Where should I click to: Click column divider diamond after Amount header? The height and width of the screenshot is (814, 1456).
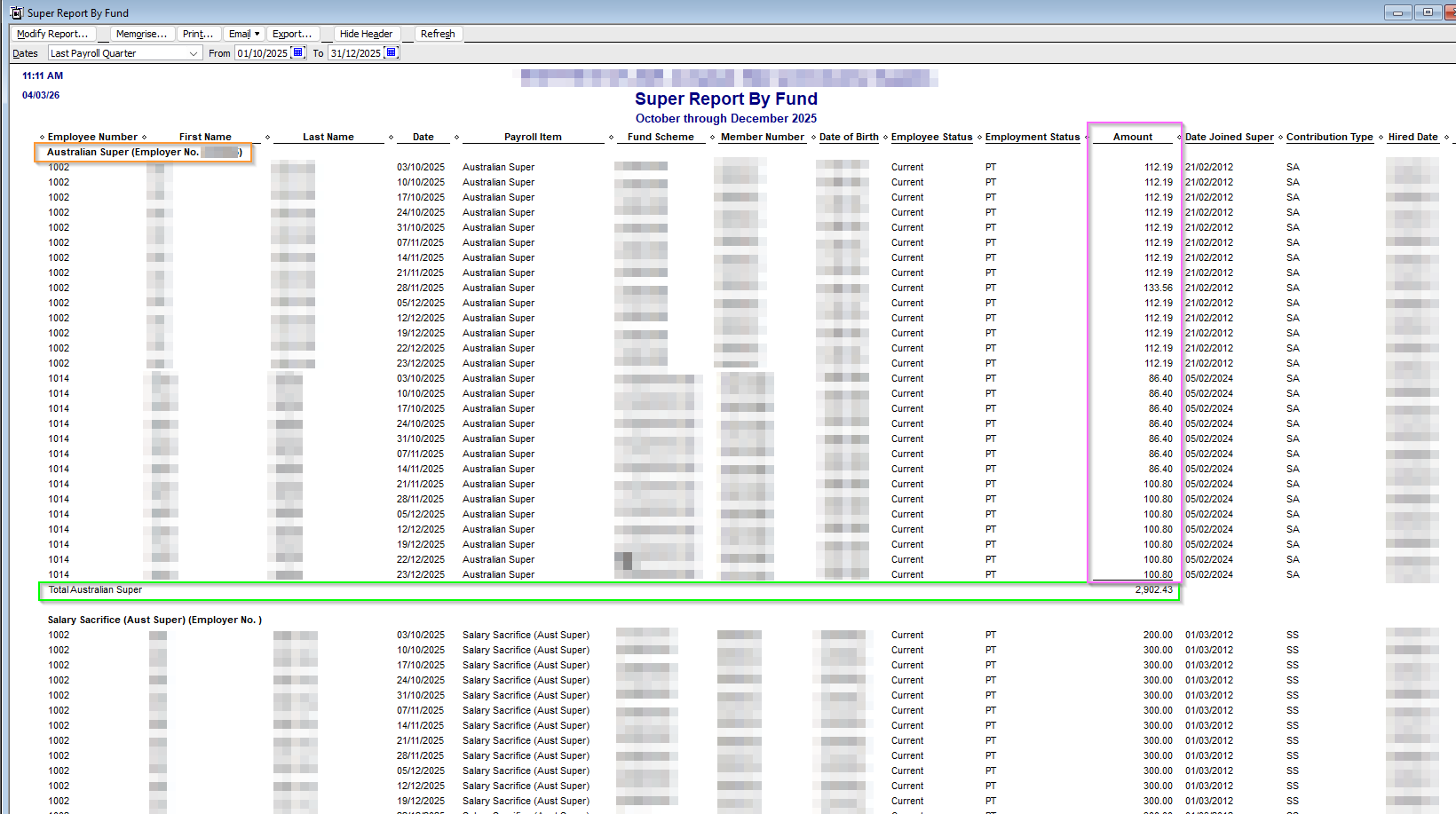(x=1179, y=138)
